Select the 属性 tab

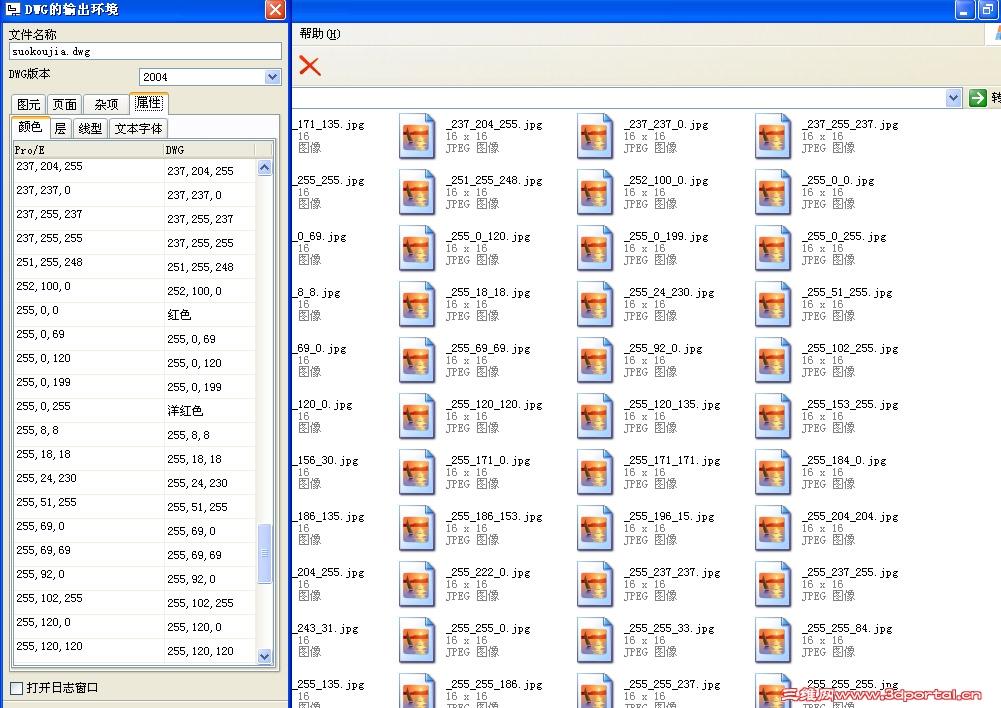[x=149, y=103]
